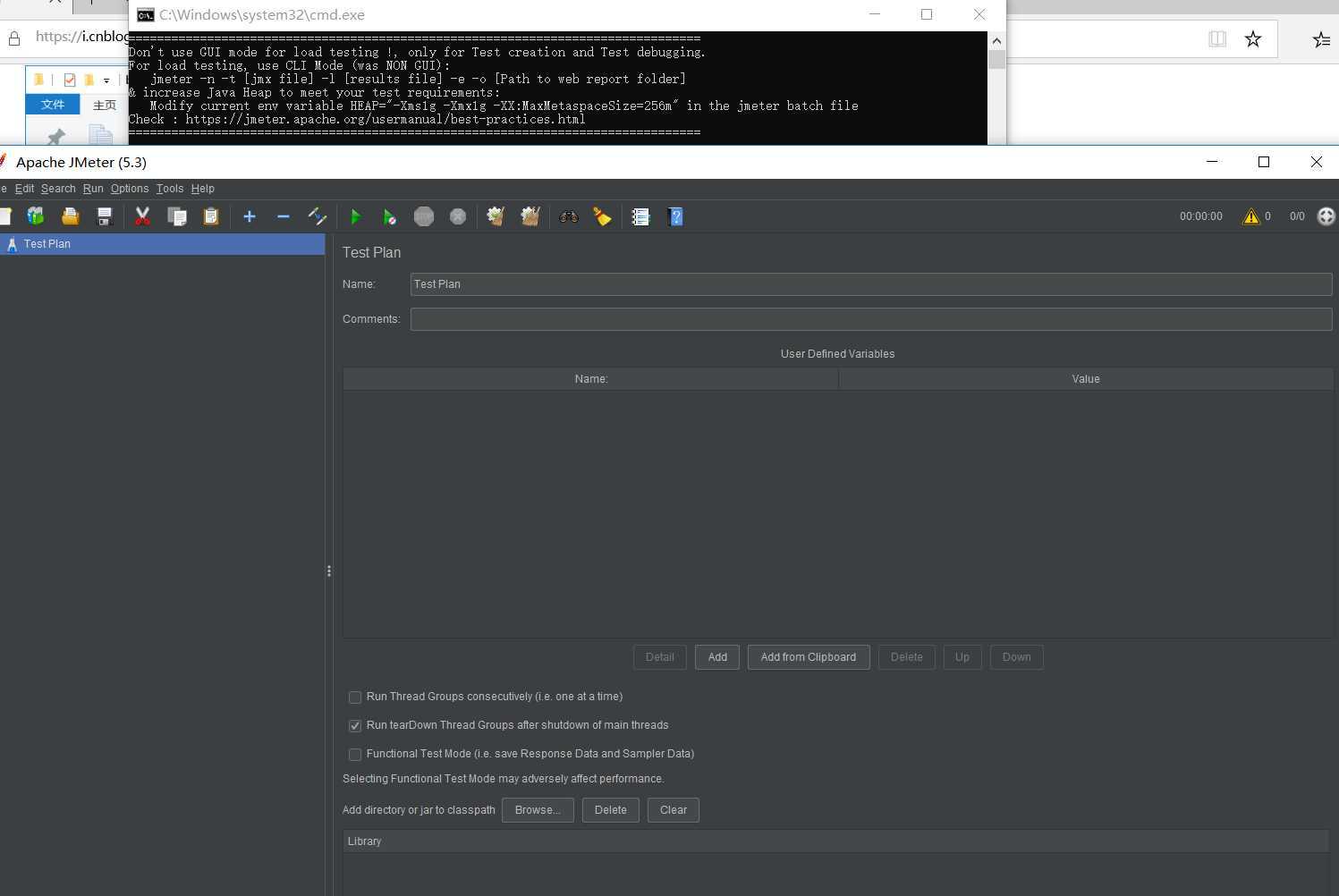
Task: Click the panel splitter handle dots
Action: point(329,571)
